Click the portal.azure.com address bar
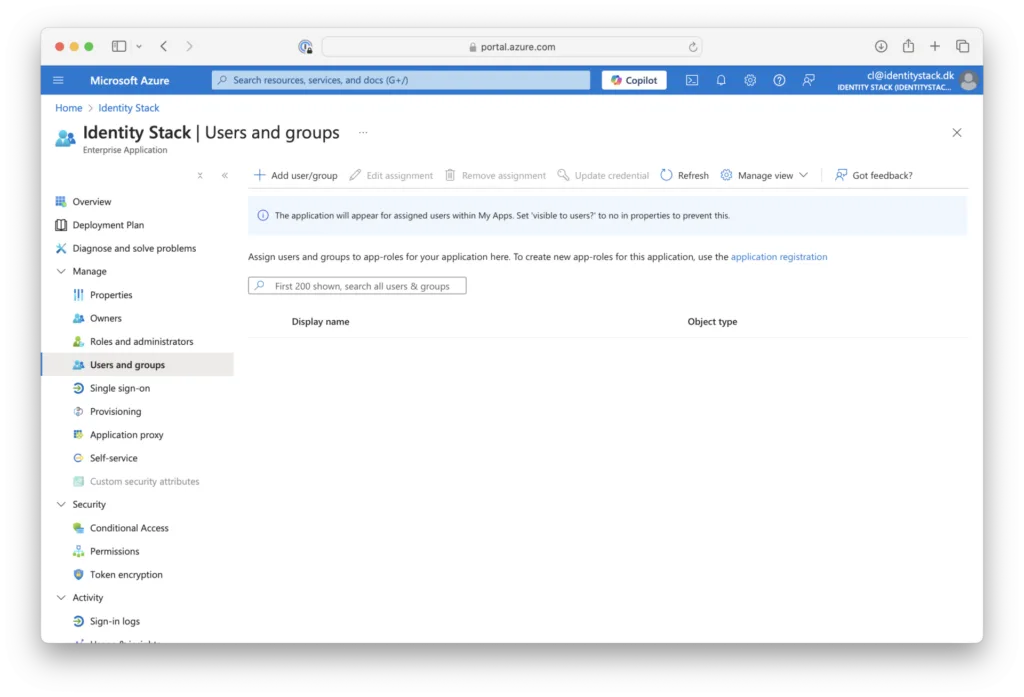Screen dimensions: 1024x697 pyautogui.click(x=512, y=47)
